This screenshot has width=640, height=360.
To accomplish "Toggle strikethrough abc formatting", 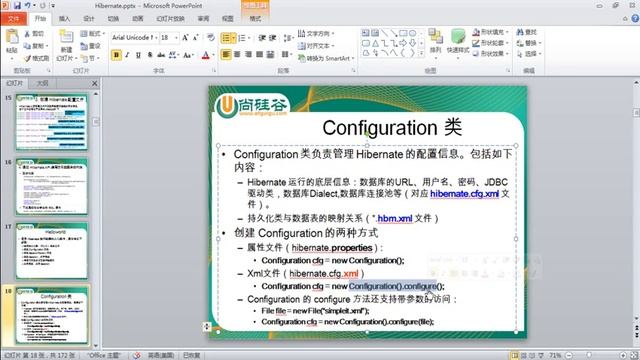I will point(161,55).
